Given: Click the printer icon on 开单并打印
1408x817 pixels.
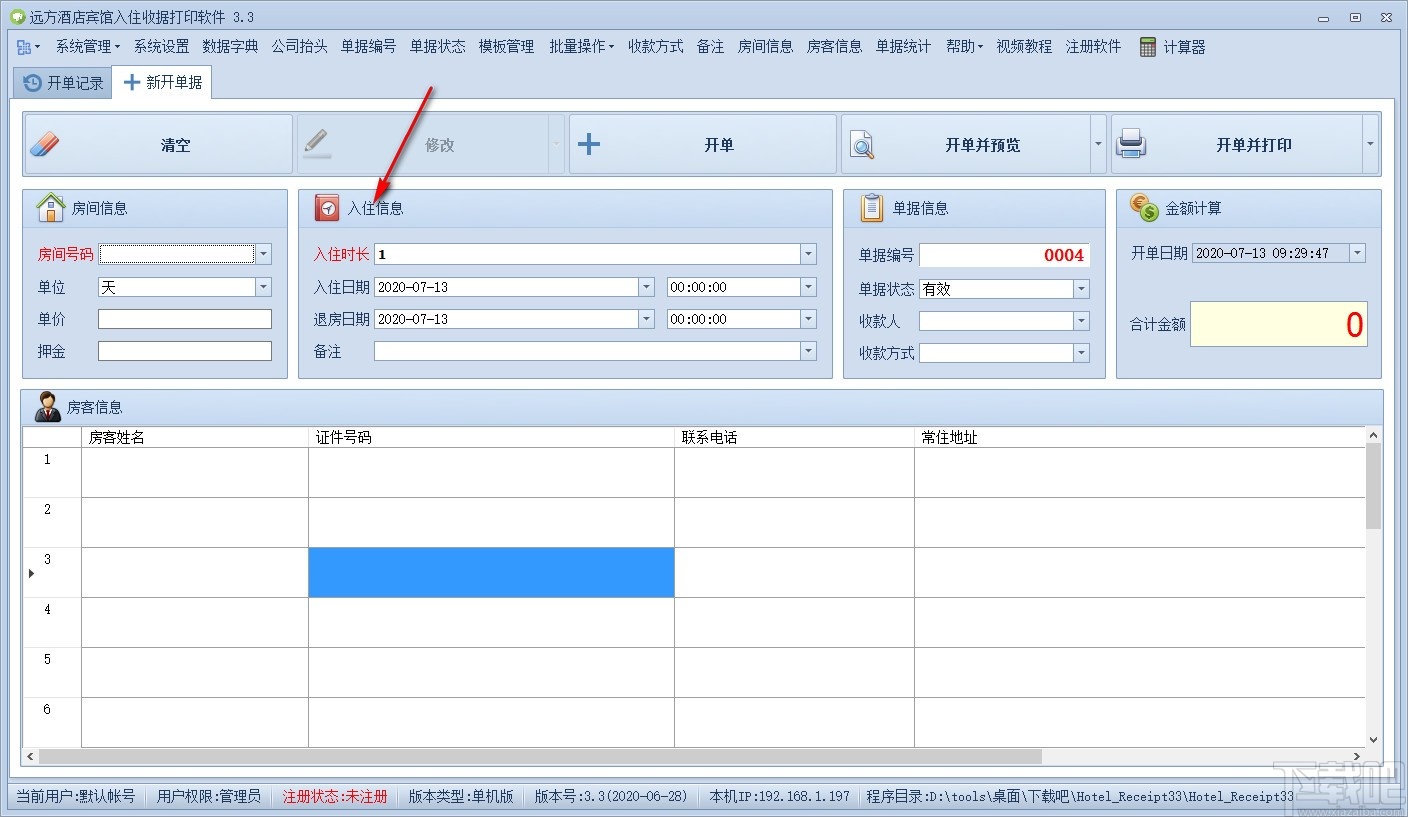Looking at the screenshot, I should (x=1131, y=145).
